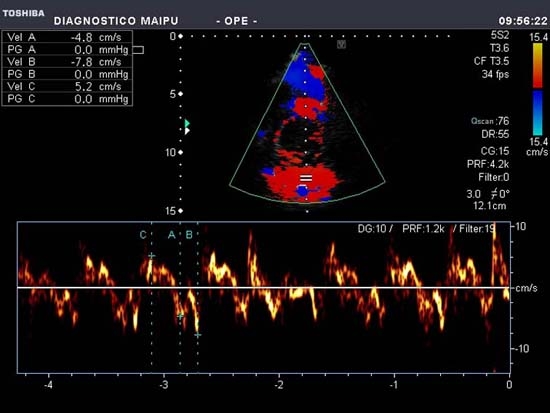This screenshot has width=550, height=413.
Task: Click the PG C value field
Action: tap(101, 99)
